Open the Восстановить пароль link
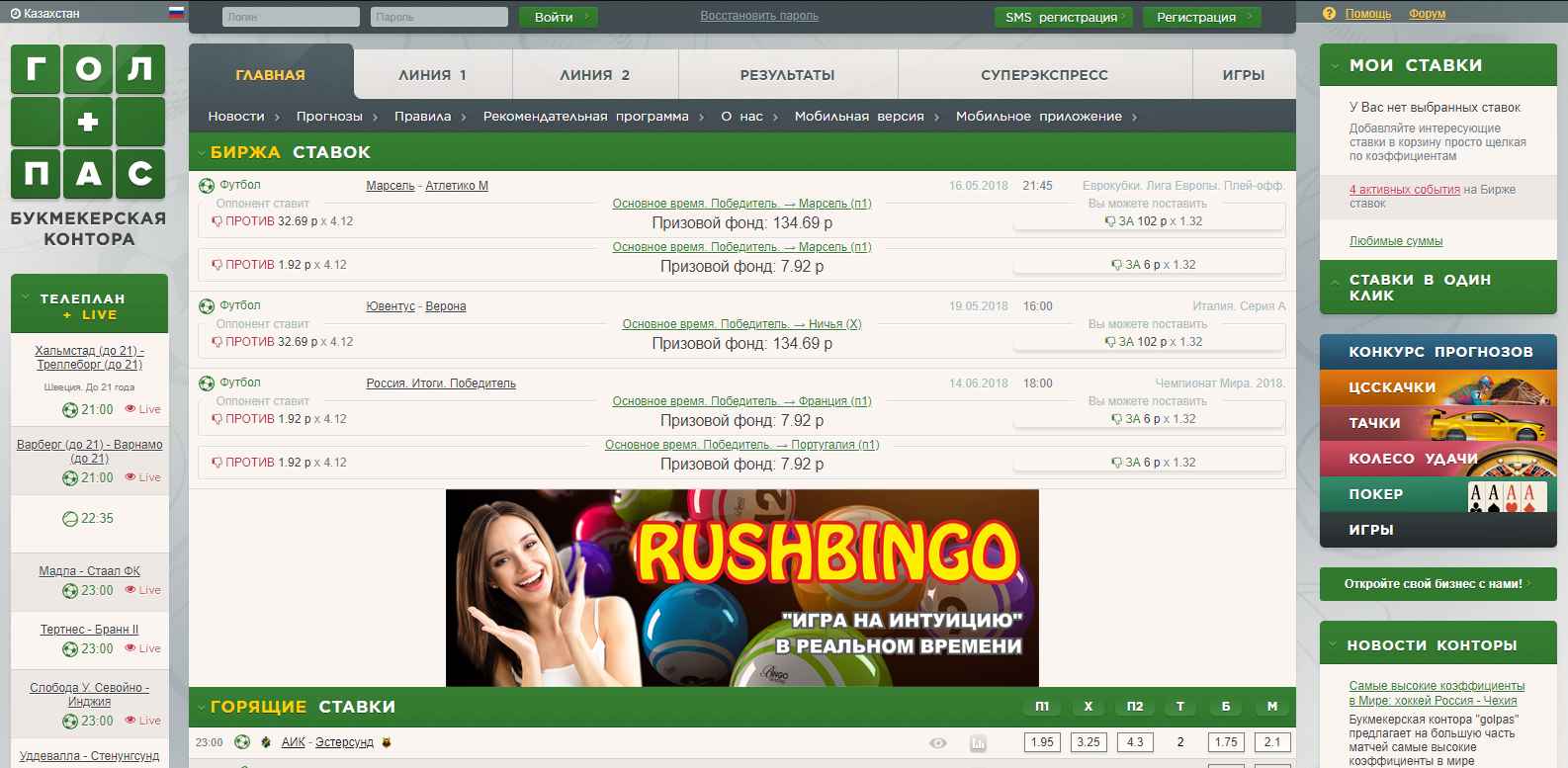This screenshot has width=1568, height=768. (758, 16)
